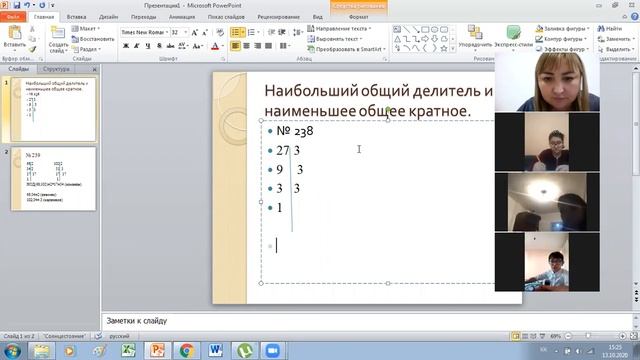The height and width of the screenshot is (360, 640).
Task: Switch to Normal view icon in status bar
Action: pos(516,336)
